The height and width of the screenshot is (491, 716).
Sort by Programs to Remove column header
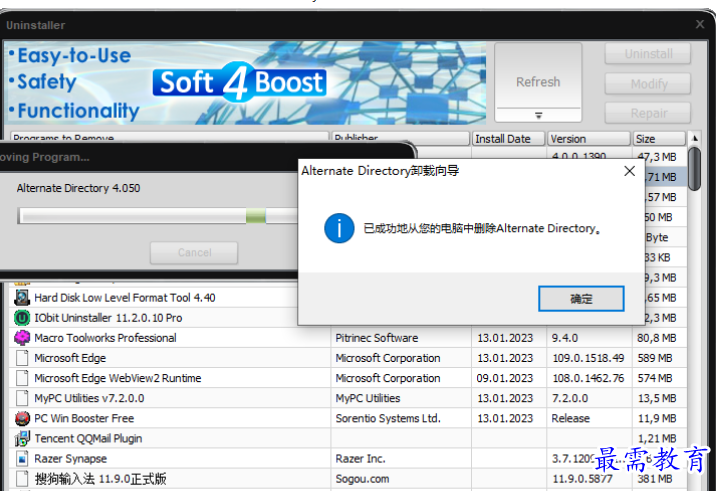(169, 137)
